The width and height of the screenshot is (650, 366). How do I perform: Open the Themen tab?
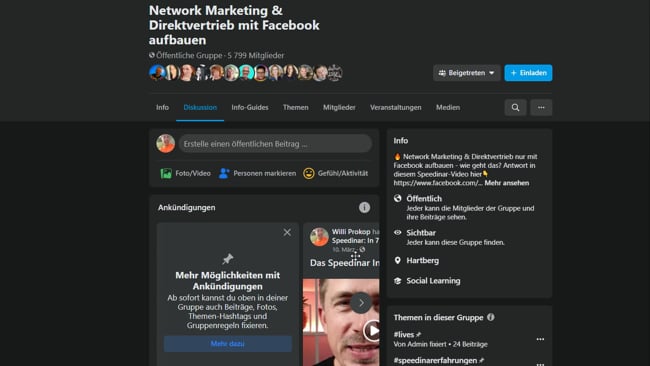(x=296, y=107)
